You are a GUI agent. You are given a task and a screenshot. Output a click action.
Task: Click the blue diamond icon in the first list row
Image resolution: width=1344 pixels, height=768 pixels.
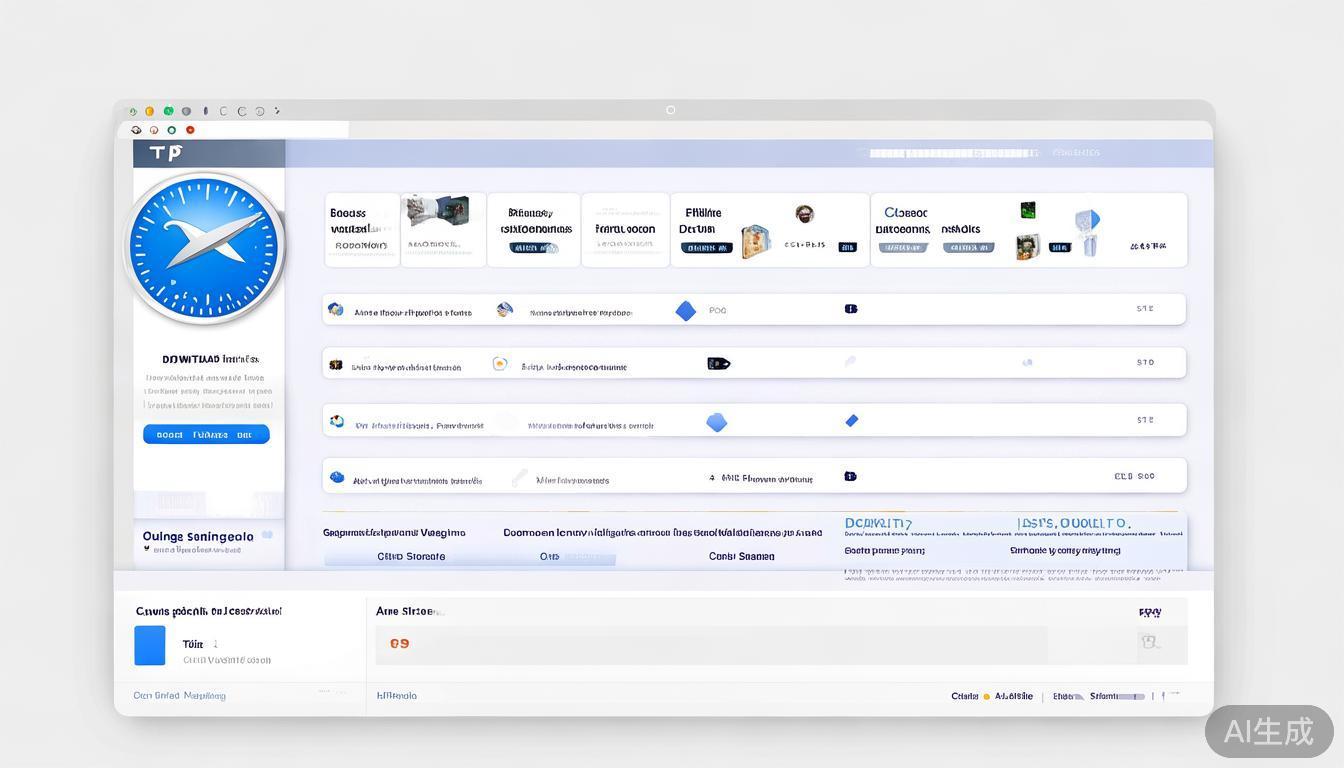pos(685,311)
